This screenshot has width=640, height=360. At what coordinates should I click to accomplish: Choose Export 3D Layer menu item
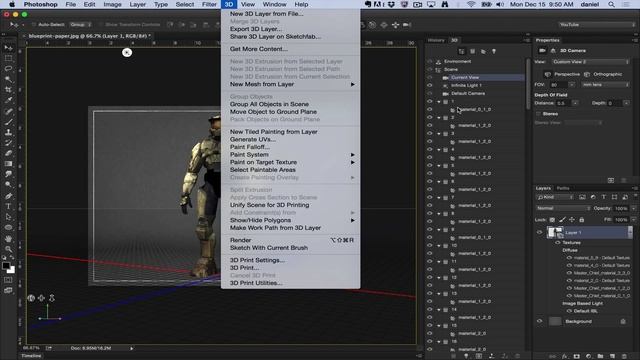pos(256,29)
